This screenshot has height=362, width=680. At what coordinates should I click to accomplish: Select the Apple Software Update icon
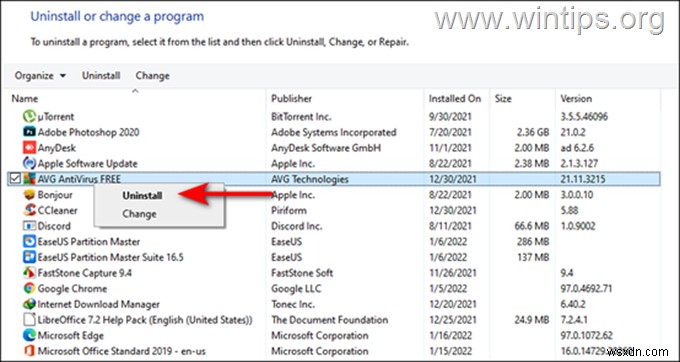tap(29, 163)
